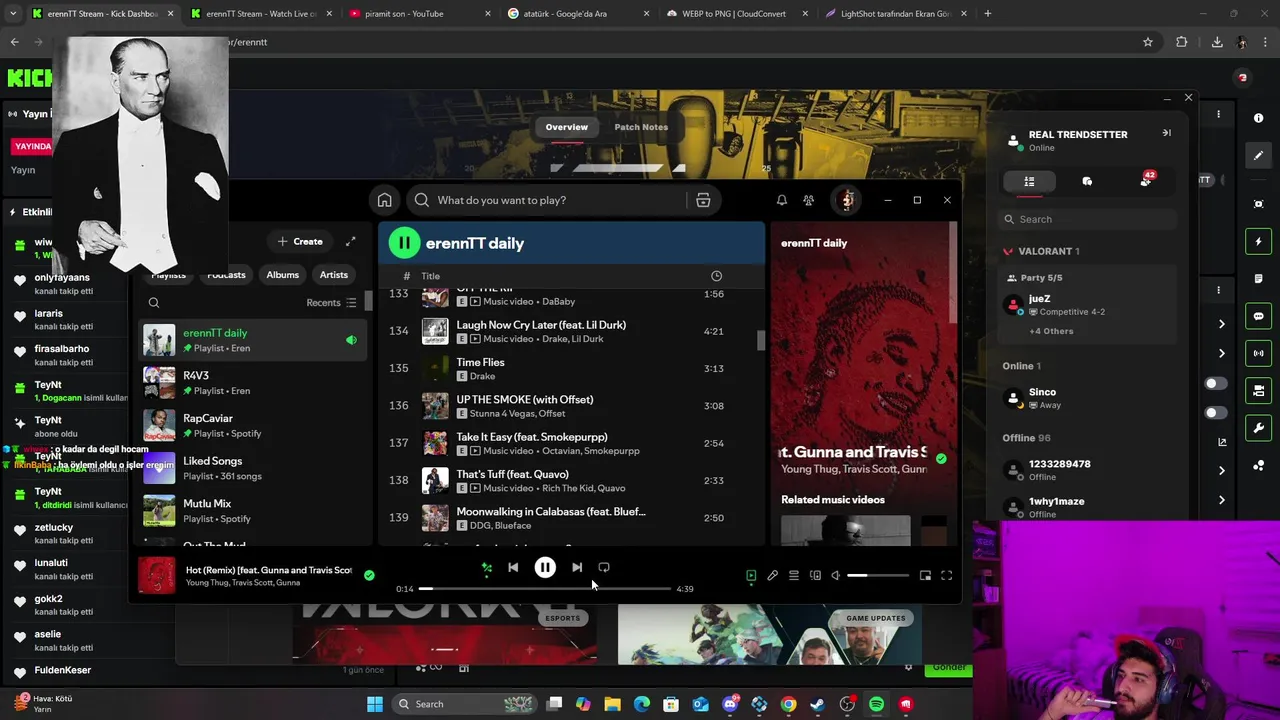Open the friends list tab icon
This screenshot has width=1280, height=720.
[1029, 181]
